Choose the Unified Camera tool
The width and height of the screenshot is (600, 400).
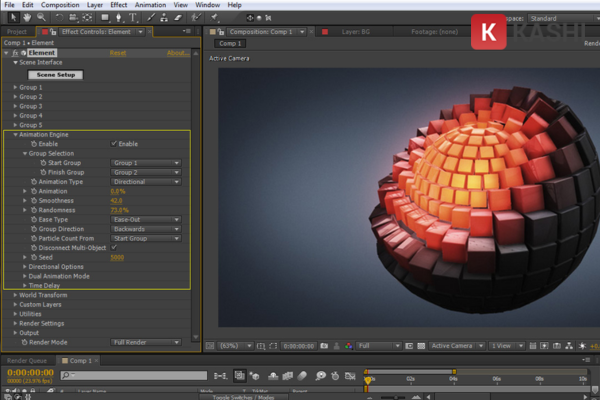(x=73, y=18)
